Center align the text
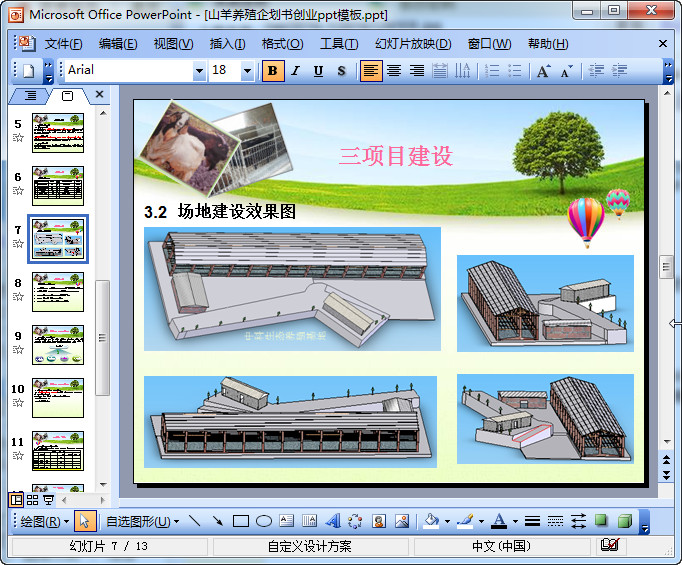682x565 pixels. click(x=394, y=70)
